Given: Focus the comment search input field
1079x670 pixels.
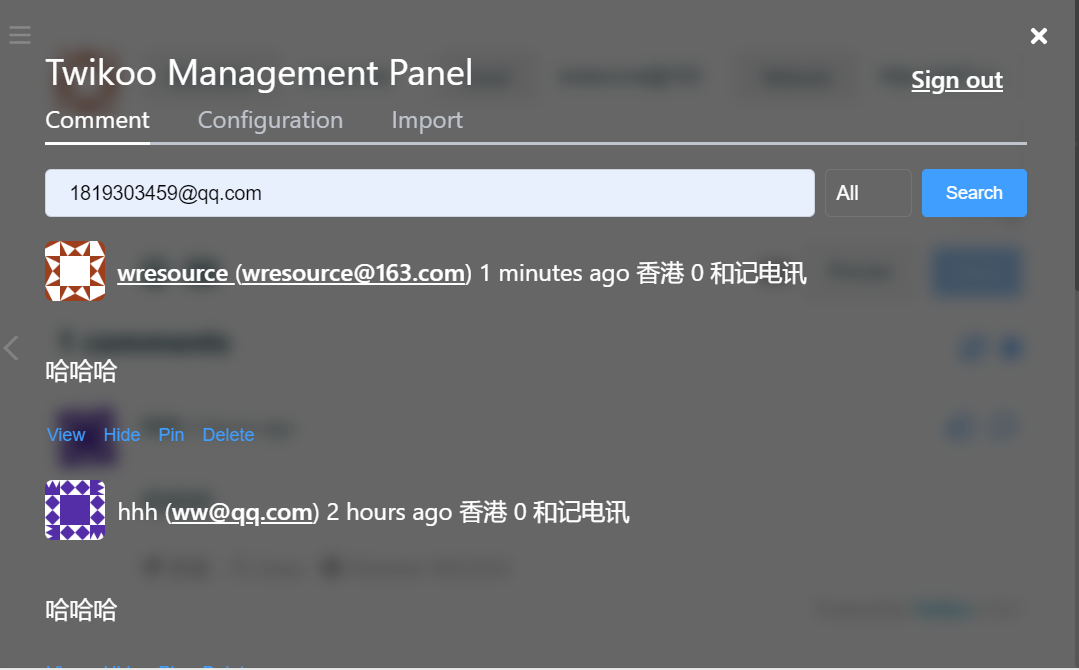Looking at the screenshot, I should pos(429,193).
